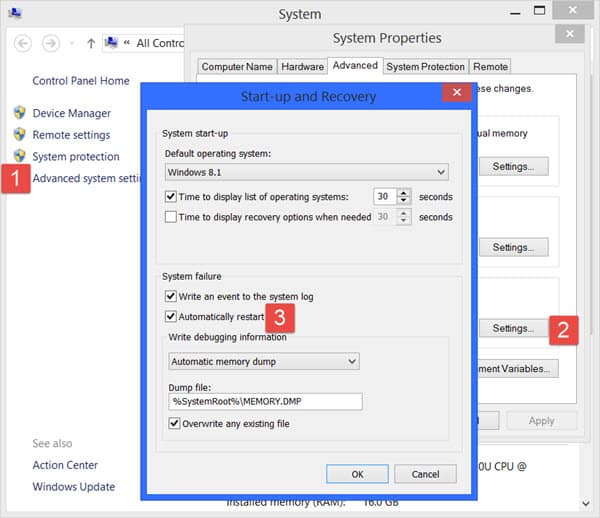
Task: Uncheck the Automatically restart checkbox
Action: (171, 317)
